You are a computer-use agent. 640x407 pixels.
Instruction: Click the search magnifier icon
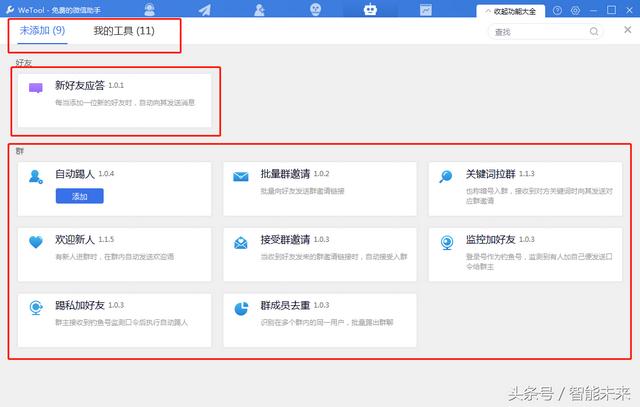click(x=594, y=31)
